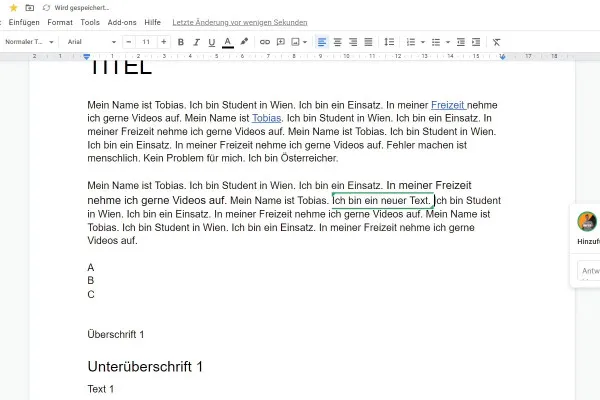Open the Normaler Text style dropdown
The image size is (600, 400).
point(29,42)
